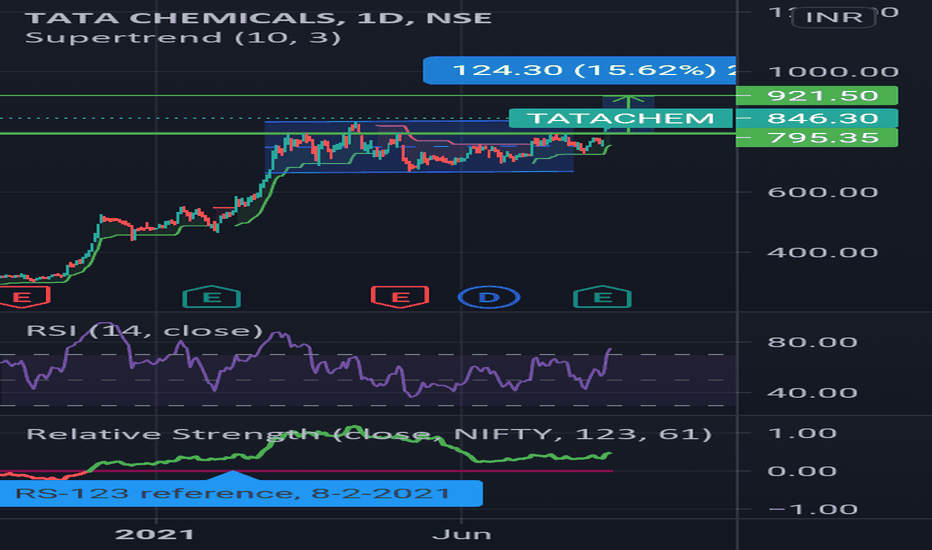Click the TATACHEM symbol price tag
This screenshot has height=550, width=932.
621,118
